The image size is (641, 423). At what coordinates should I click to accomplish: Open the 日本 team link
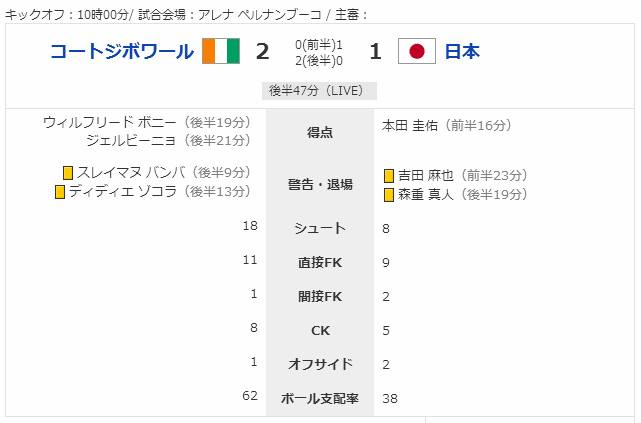(x=462, y=51)
